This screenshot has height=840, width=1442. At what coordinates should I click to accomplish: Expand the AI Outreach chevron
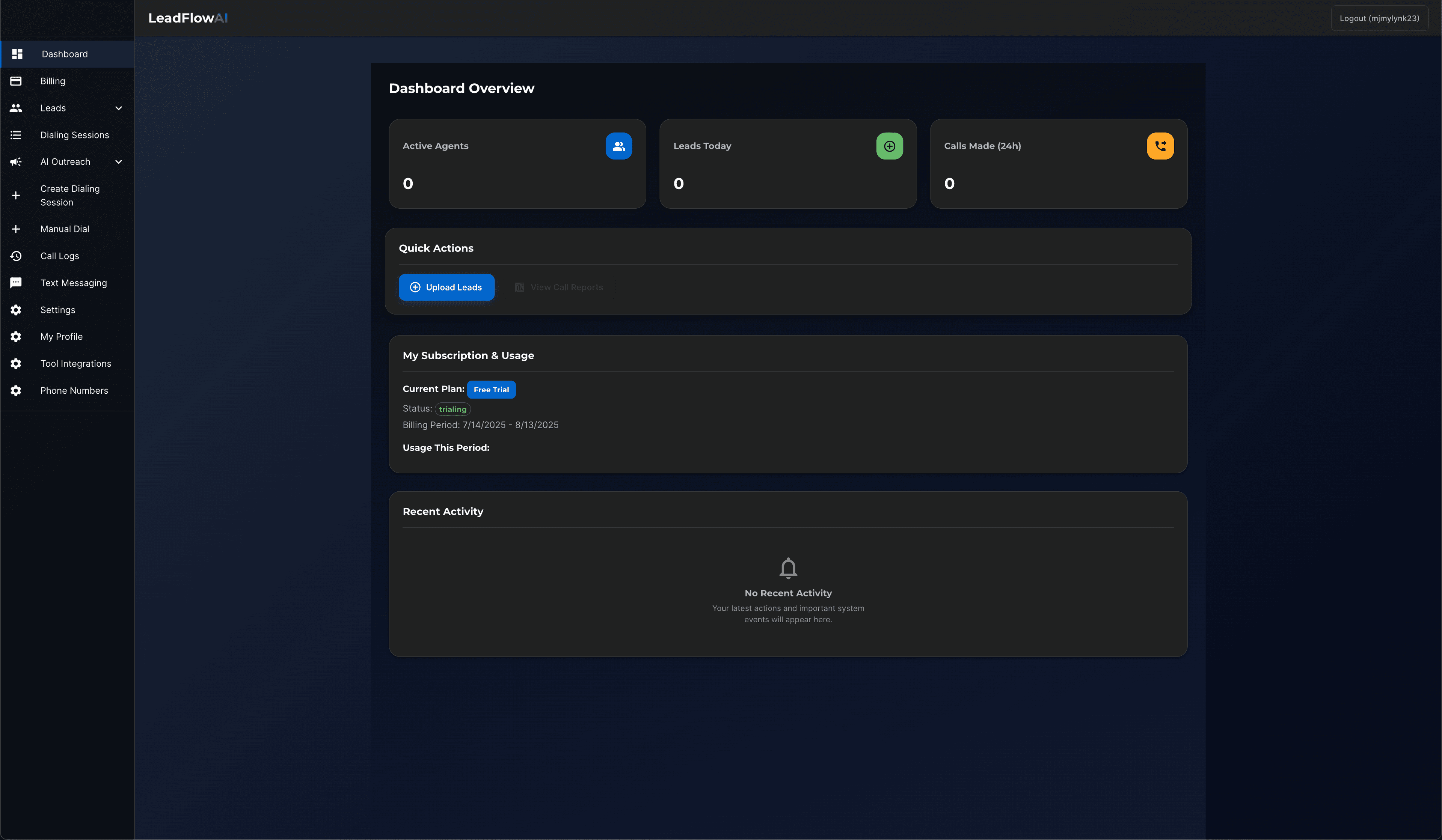click(x=118, y=162)
